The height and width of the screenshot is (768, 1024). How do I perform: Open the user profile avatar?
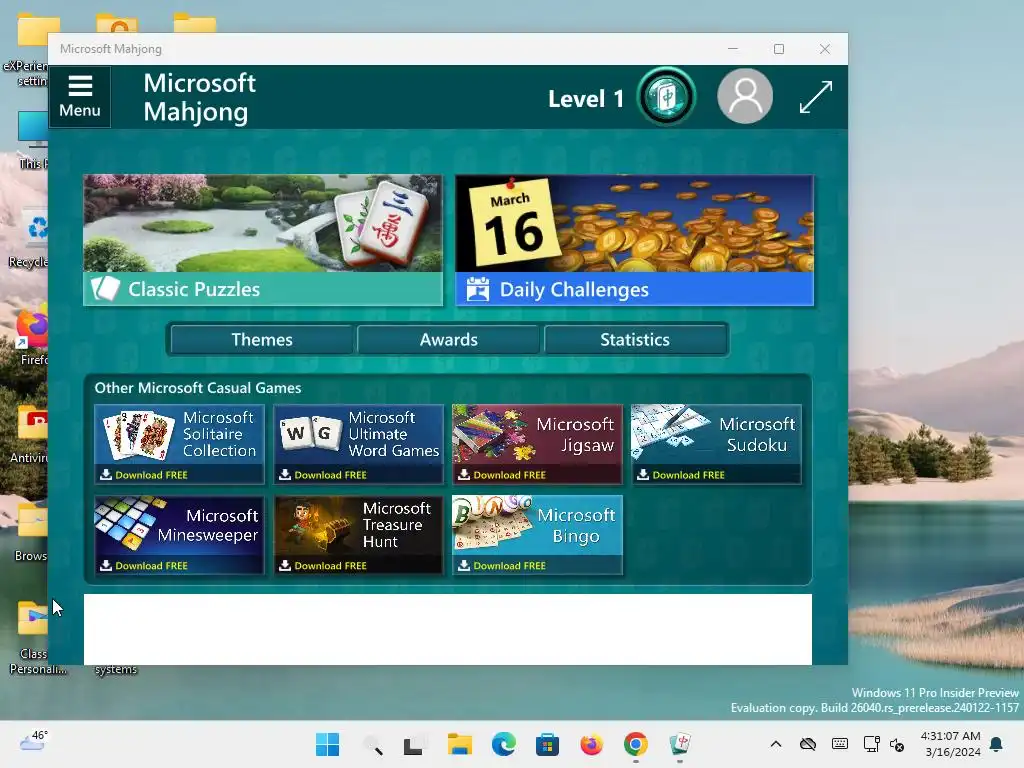(x=744, y=97)
